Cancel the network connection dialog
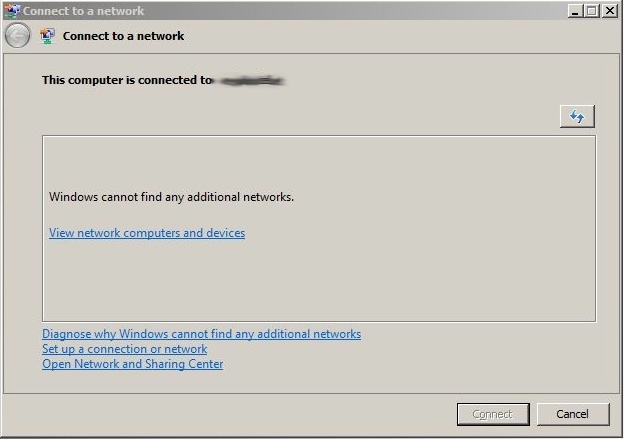This screenshot has width=624, height=439. pos(573,414)
